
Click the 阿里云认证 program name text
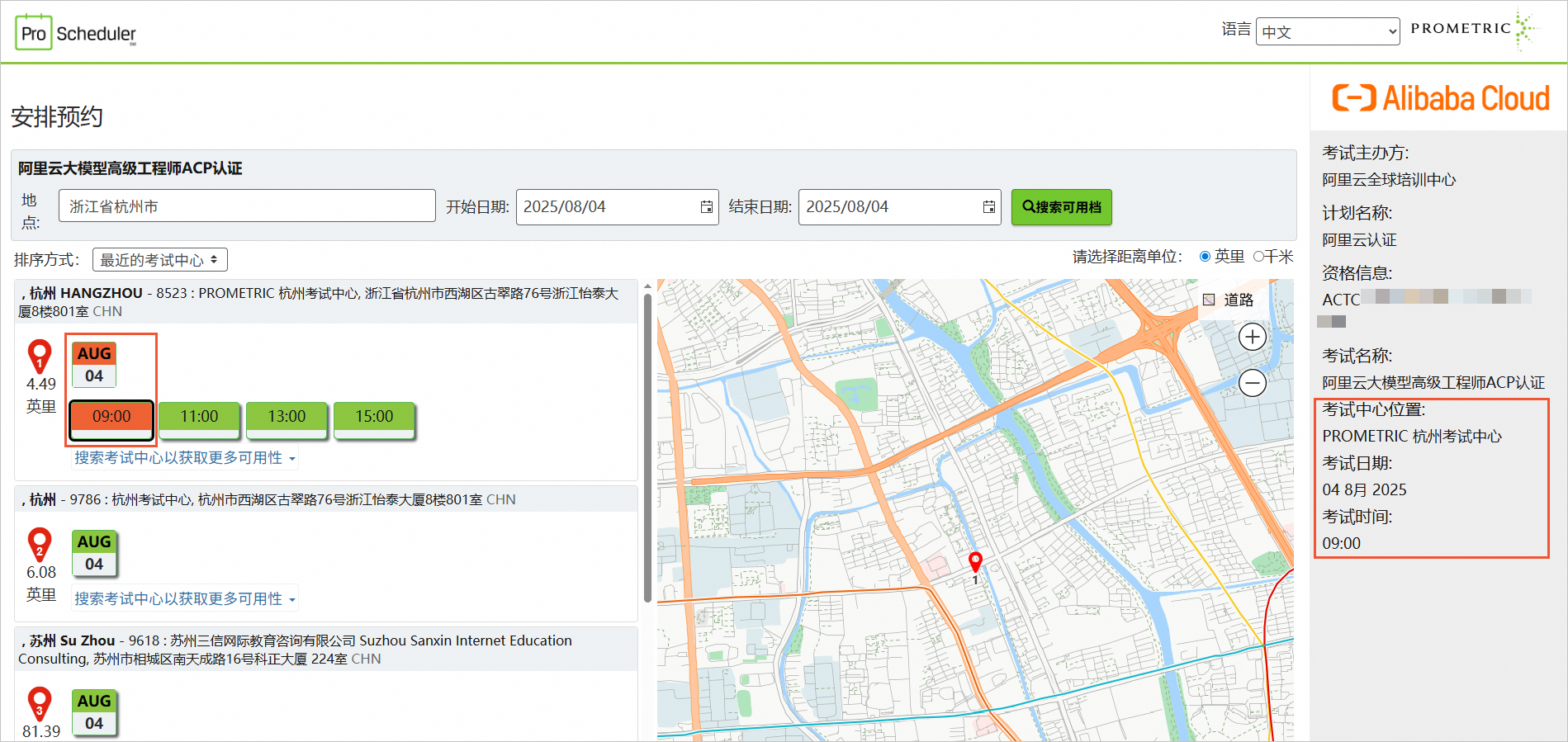(x=1359, y=240)
